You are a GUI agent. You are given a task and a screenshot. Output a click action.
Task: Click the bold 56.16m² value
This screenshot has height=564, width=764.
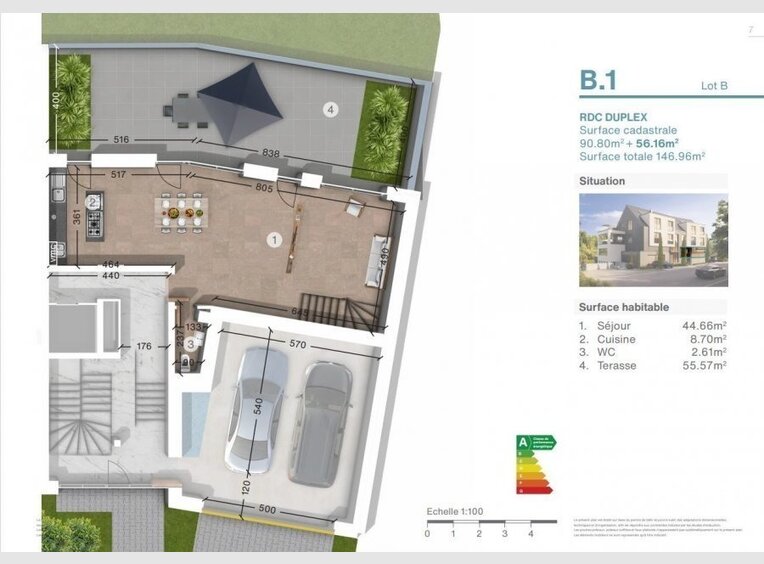click(x=658, y=143)
